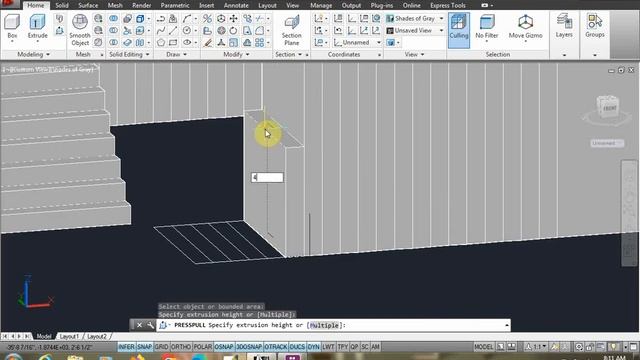Image resolution: width=640 pixels, height=360 pixels.
Task: Select the Rotate tool in Modify panel
Action: [233, 30]
